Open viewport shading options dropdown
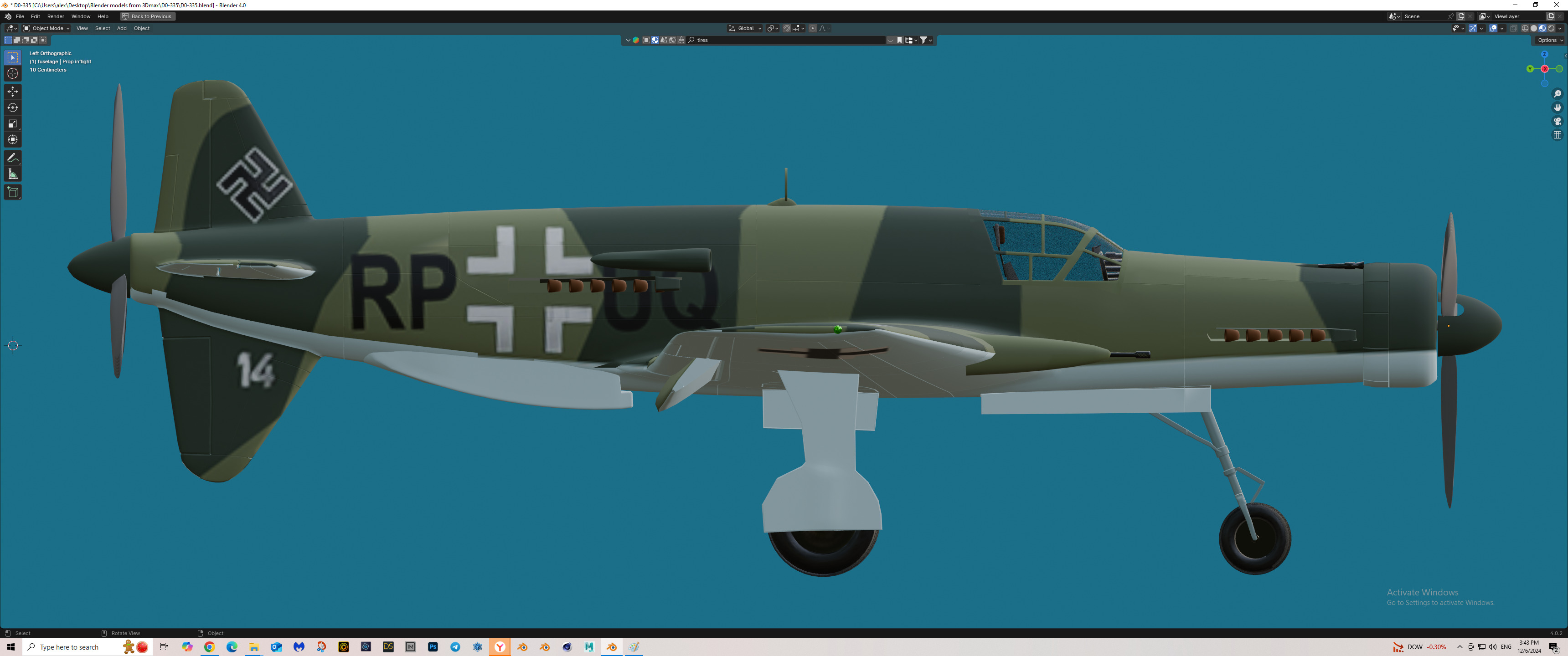 1559,29
